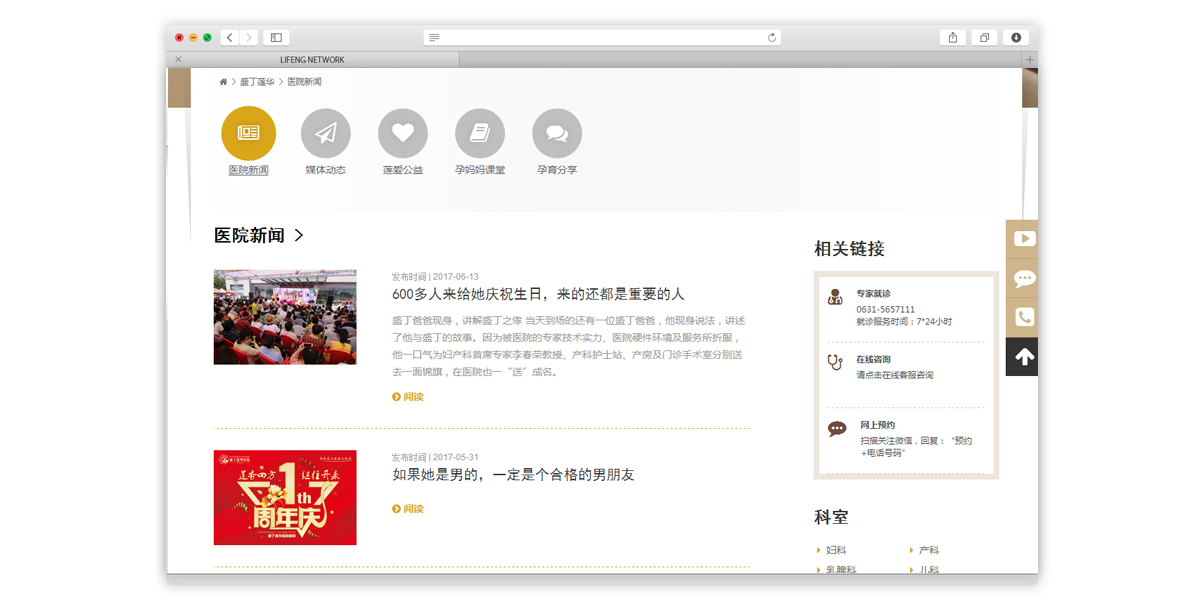The height and width of the screenshot is (615, 1190).
Task: Open the browser downloads button
Action: click(1016, 37)
